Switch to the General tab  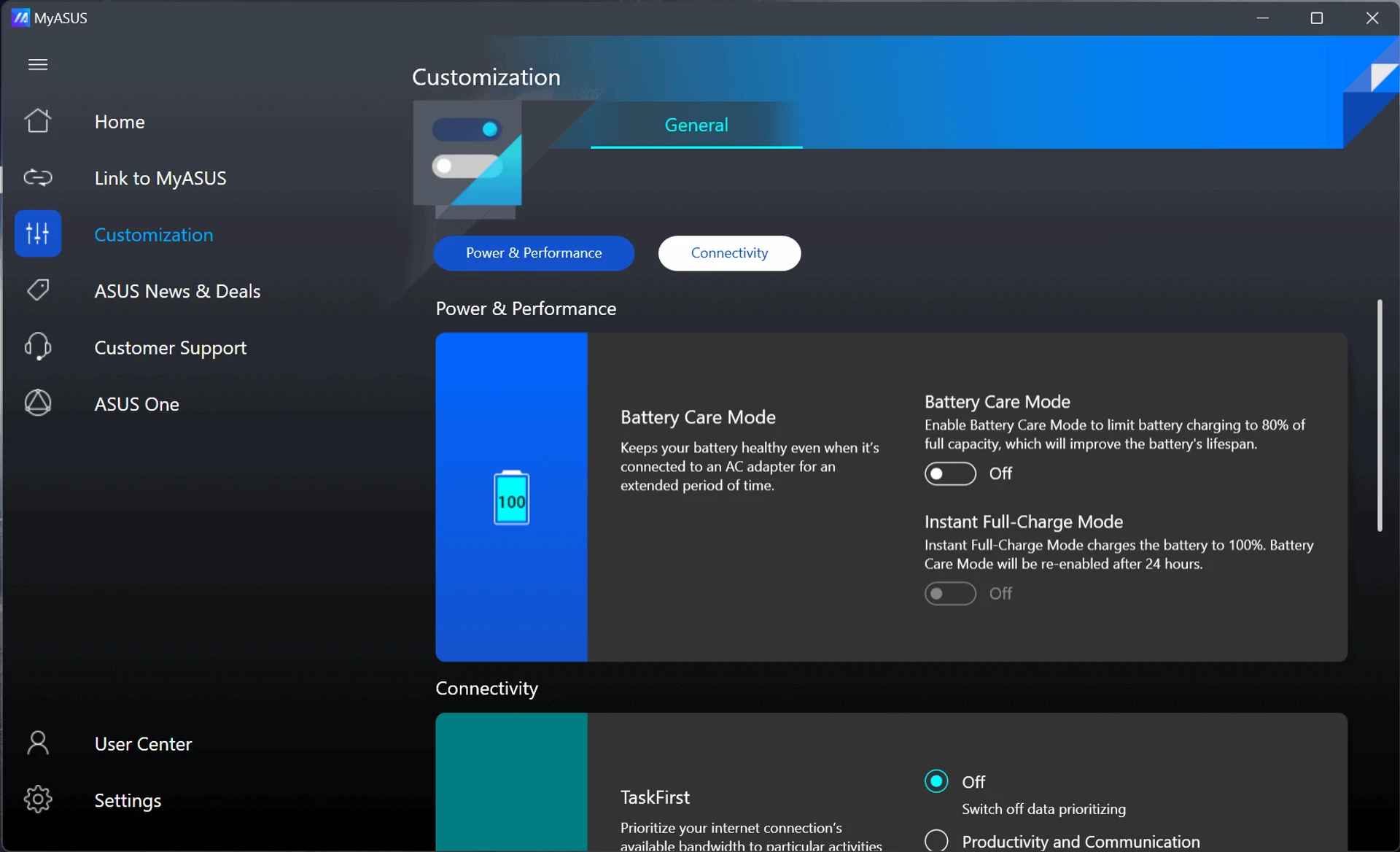coord(696,125)
